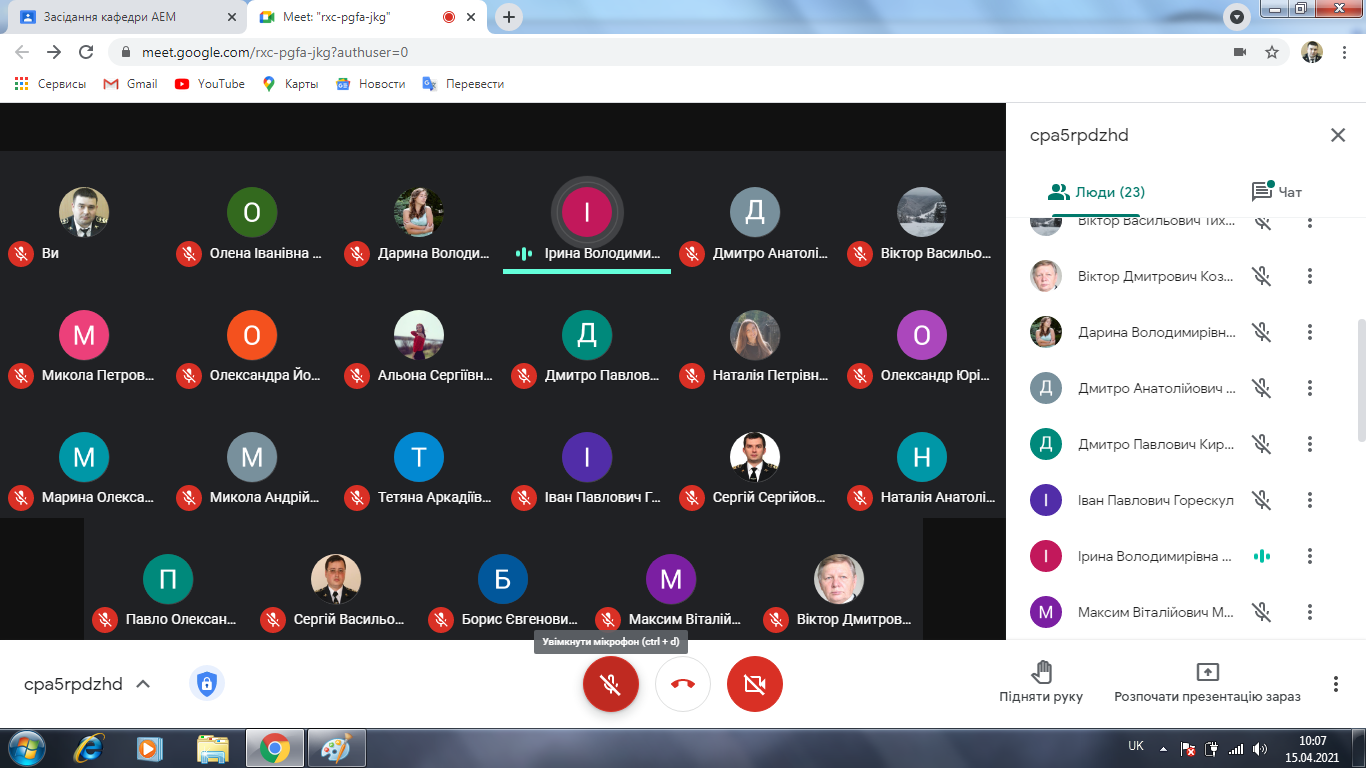Viewport: 1366px width, 784px height.
Task: Bookmark this page with the star icon
Action: tap(1272, 52)
